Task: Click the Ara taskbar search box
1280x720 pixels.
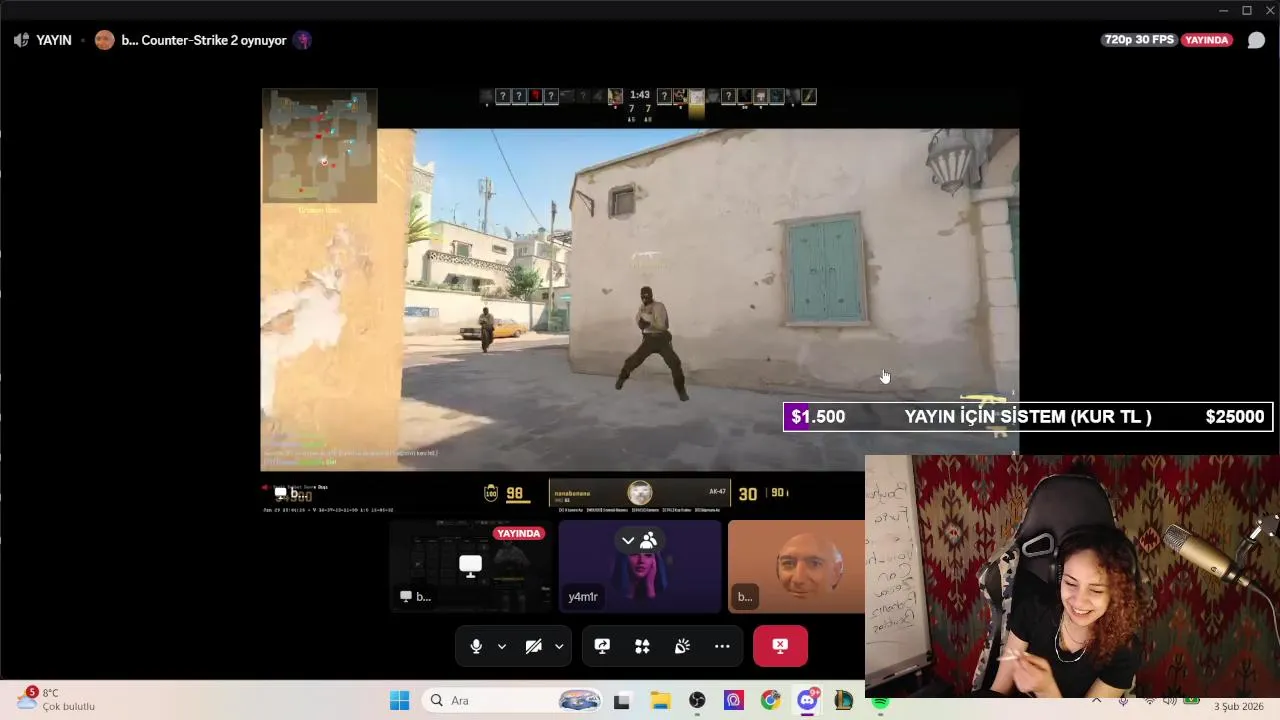Action: tap(513, 700)
